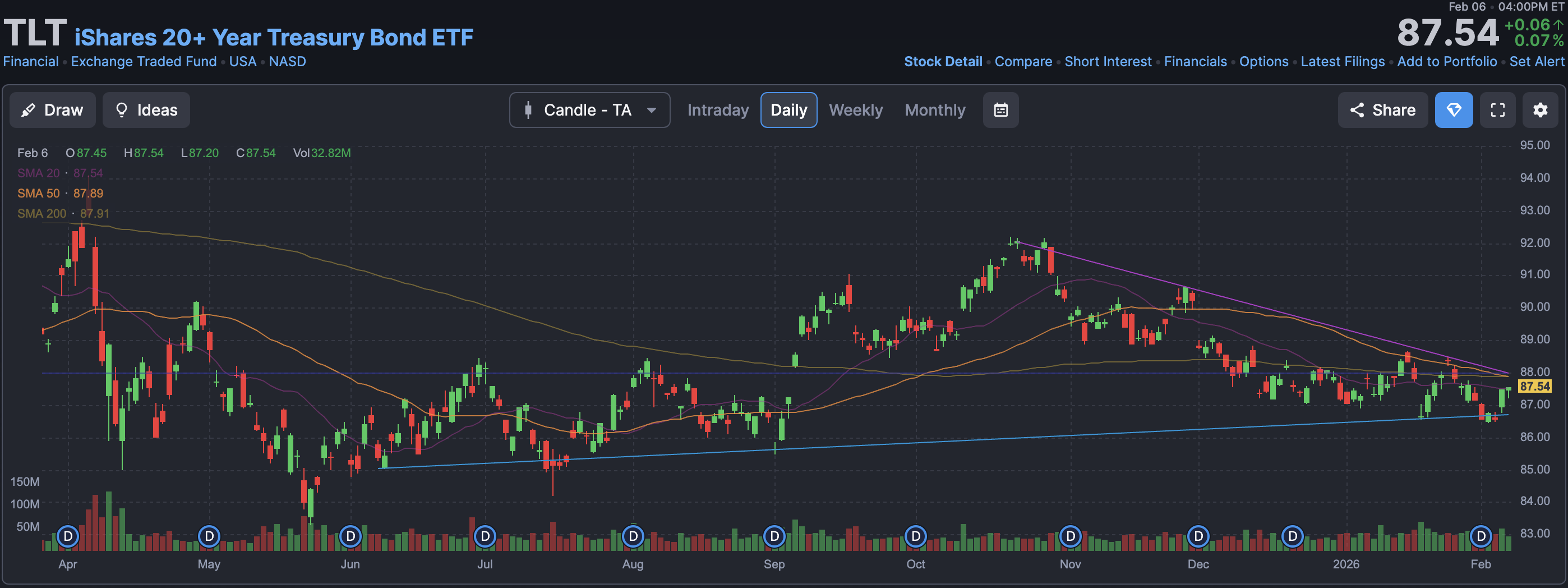Click the early December dividend marker
This screenshot has width=1568, height=588.
point(1198,536)
